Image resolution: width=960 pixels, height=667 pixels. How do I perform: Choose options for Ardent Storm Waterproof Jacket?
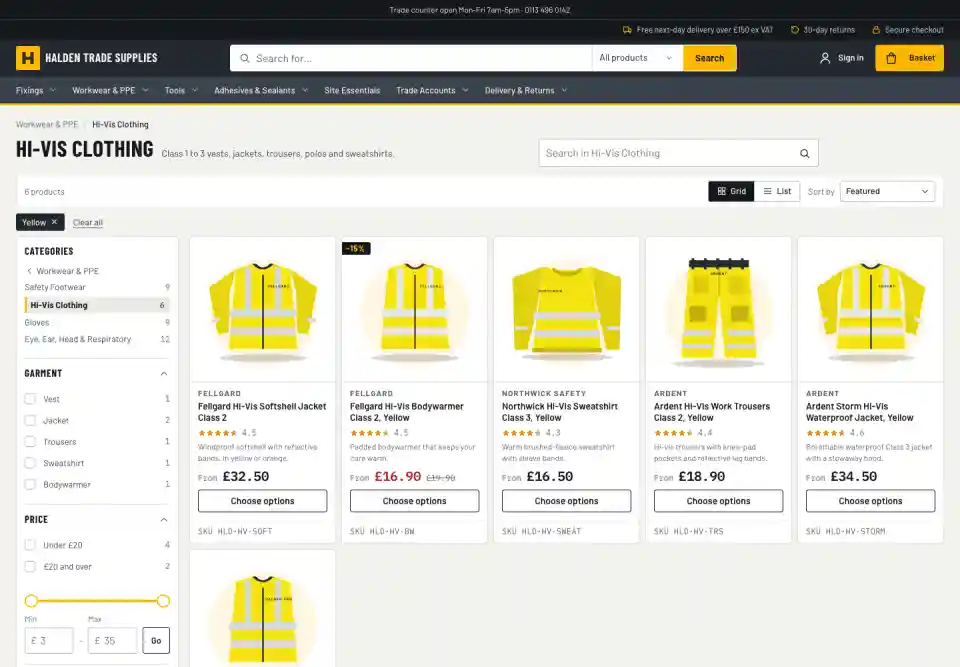point(870,501)
